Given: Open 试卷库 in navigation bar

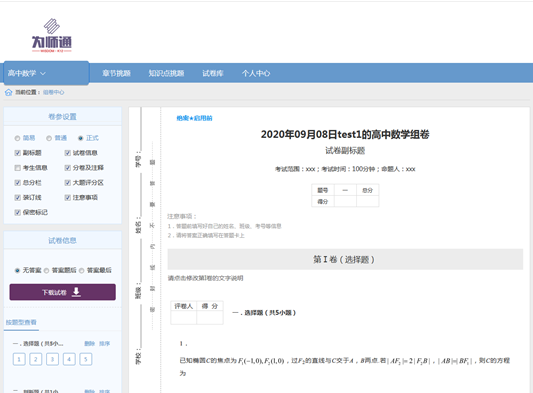Looking at the screenshot, I should 213,73.
